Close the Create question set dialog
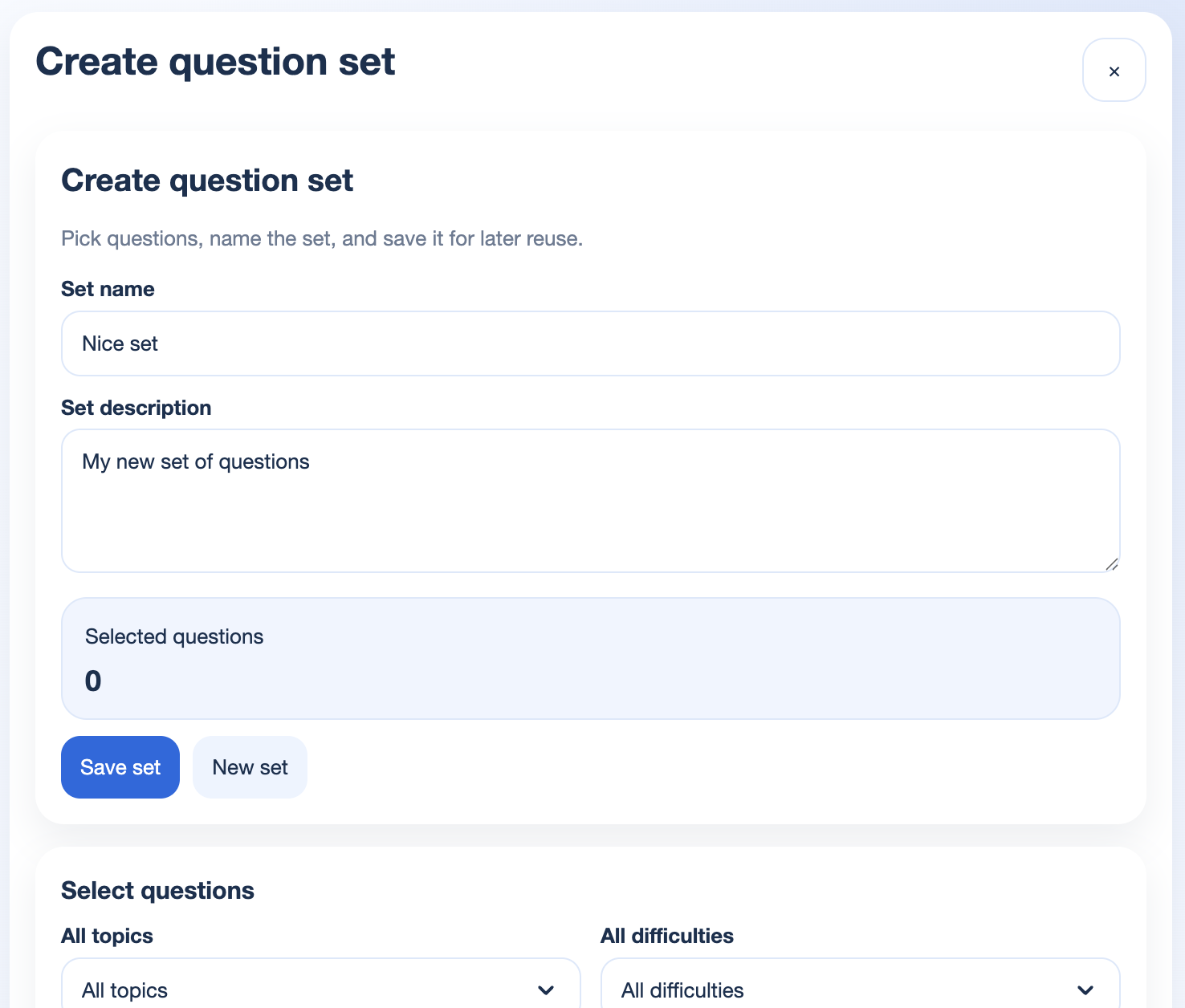 tap(1114, 71)
